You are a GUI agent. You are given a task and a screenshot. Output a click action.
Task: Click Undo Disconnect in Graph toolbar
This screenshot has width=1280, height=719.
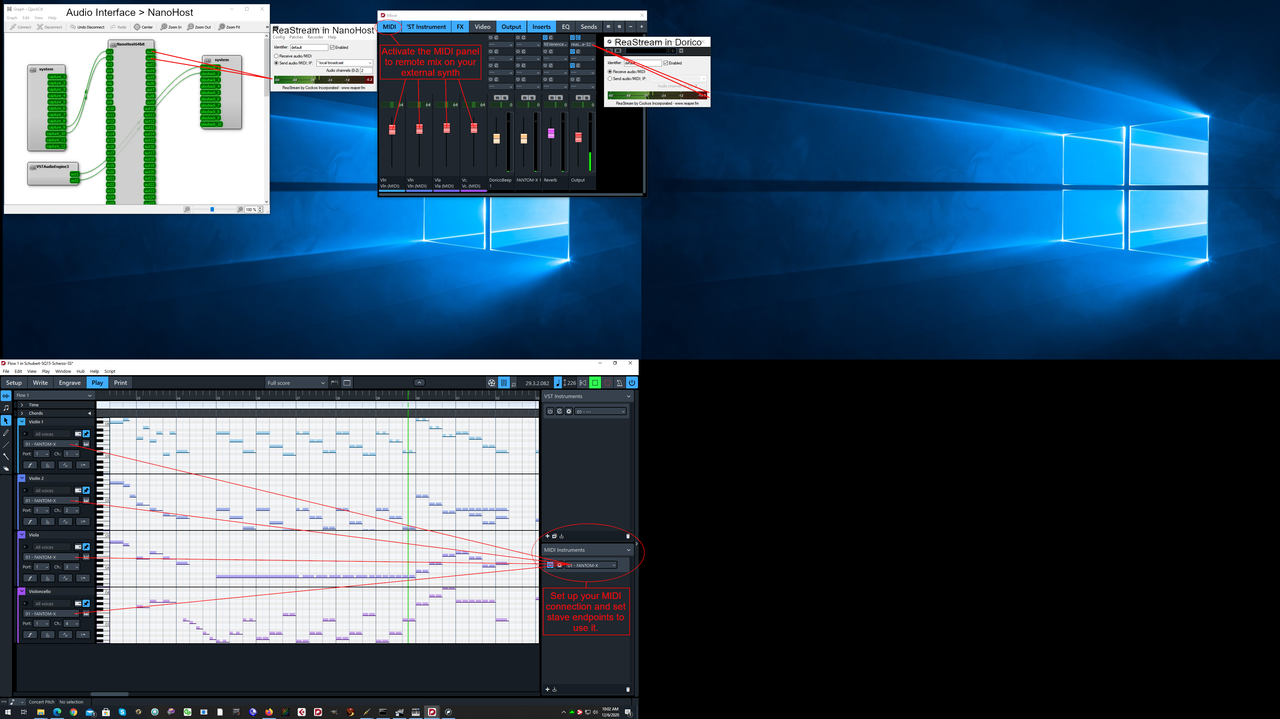86,27
